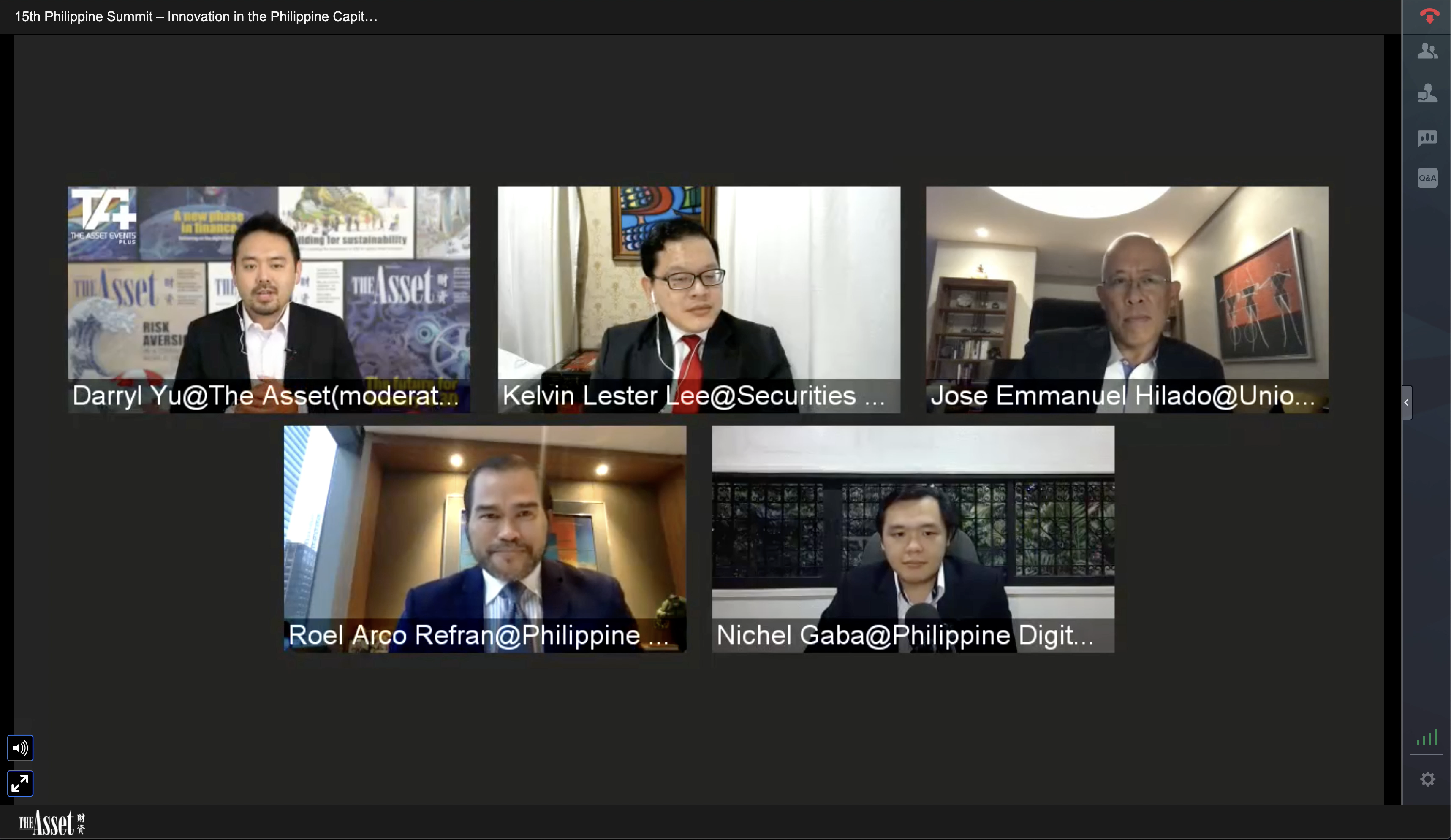Click the Jose Emmanuel Hilado@Unio name label
The width and height of the screenshot is (1451, 840).
(x=1123, y=396)
